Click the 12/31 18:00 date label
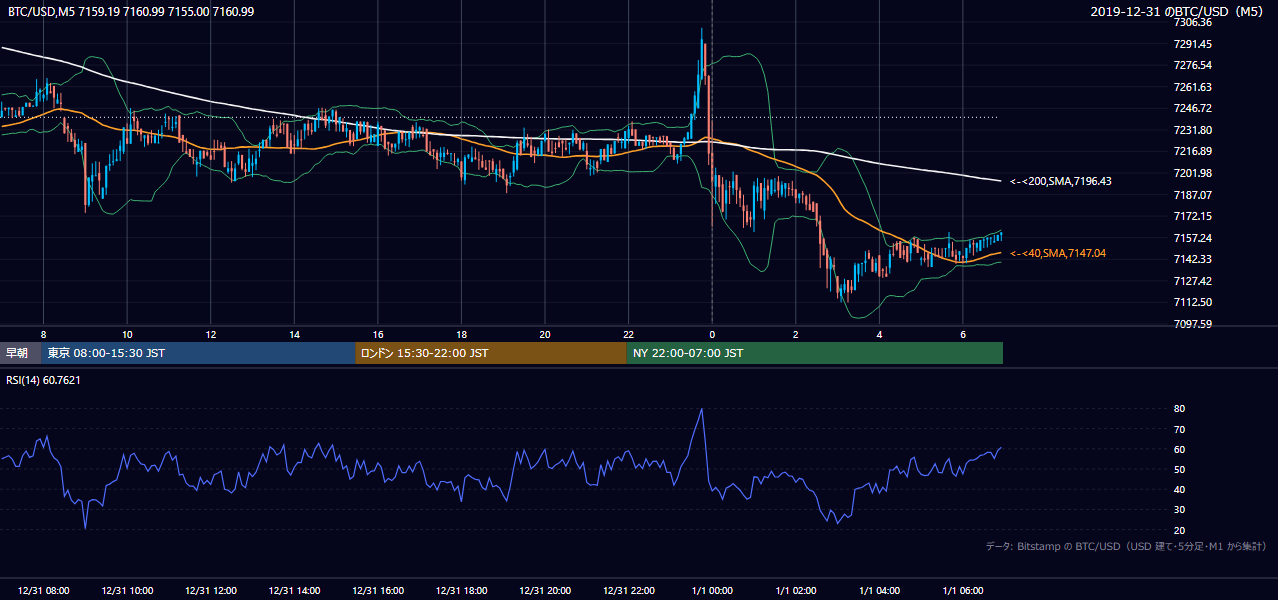Image resolution: width=1278 pixels, height=600 pixels. coord(462,591)
